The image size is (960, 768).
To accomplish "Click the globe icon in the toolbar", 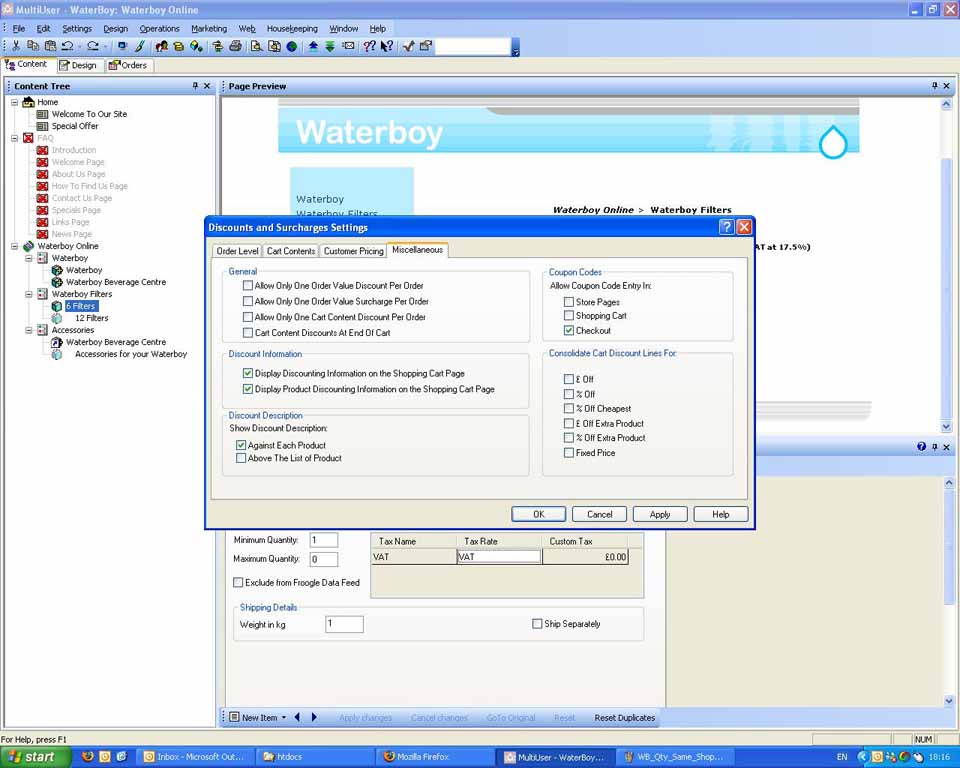I will pos(292,46).
